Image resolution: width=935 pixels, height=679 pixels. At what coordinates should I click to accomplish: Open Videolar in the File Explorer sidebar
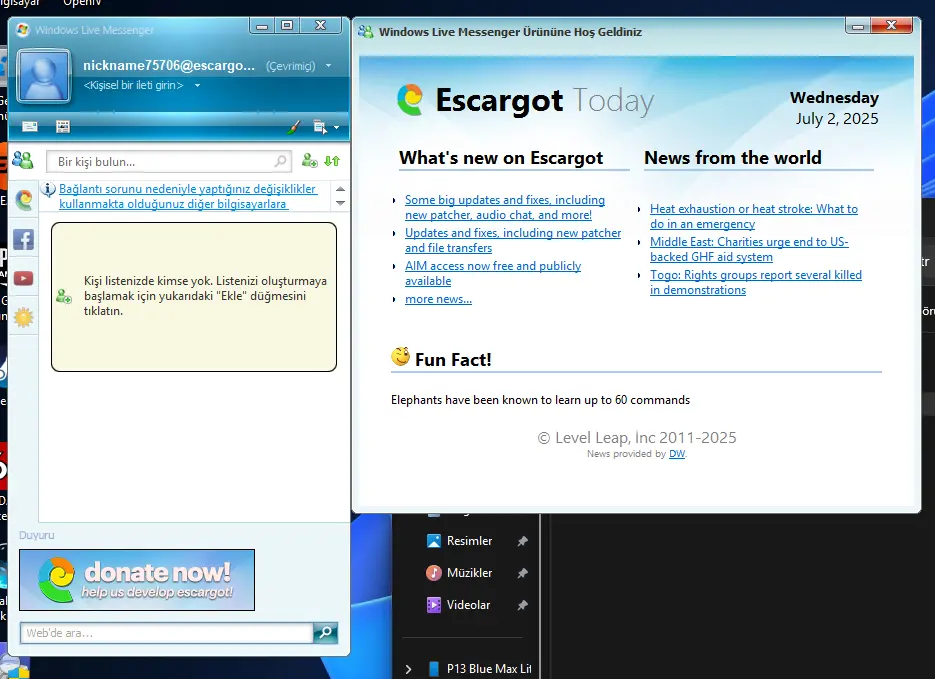(468, 605)
